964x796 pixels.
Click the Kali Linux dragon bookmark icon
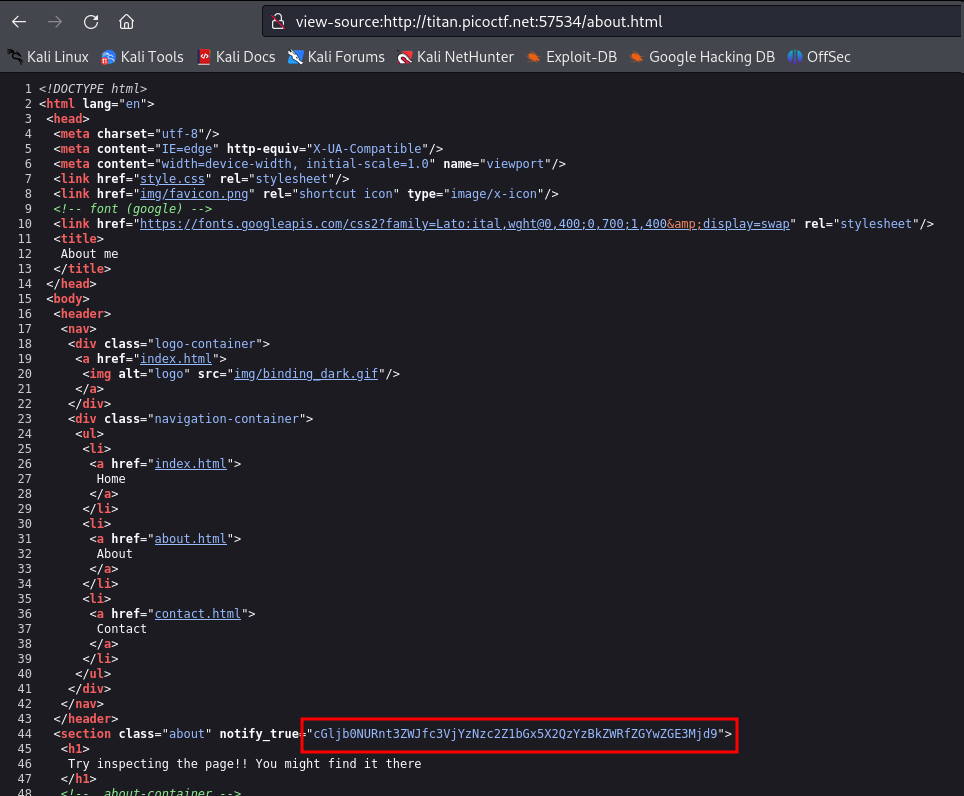pos(15,57)
